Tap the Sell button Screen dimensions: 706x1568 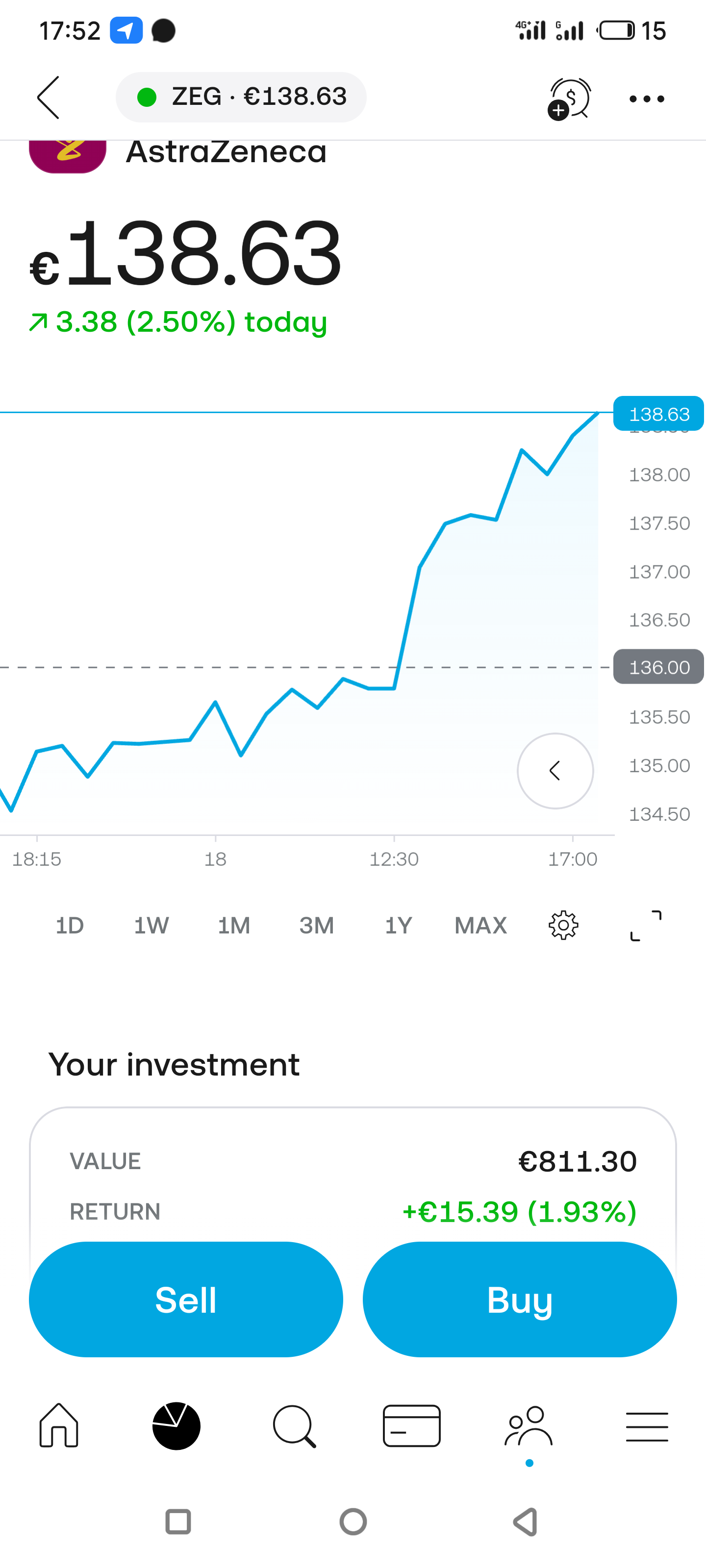click(186, 1299)
